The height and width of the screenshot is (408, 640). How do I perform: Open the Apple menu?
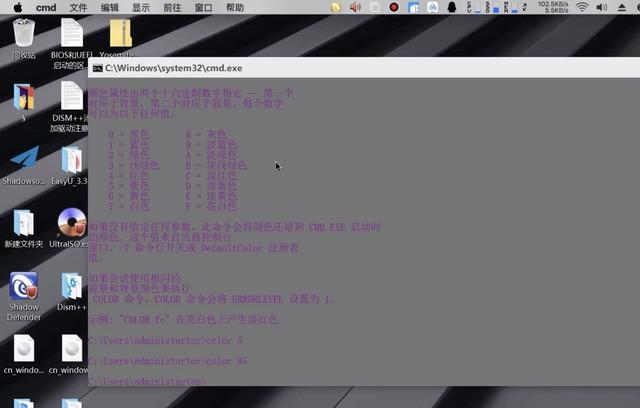pos(17,7)
